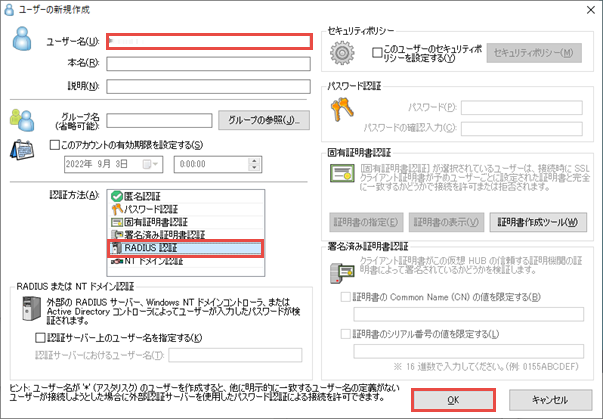
Task: Select 署名済み証明書認証 list entry
Action: (x=167, y=235)
